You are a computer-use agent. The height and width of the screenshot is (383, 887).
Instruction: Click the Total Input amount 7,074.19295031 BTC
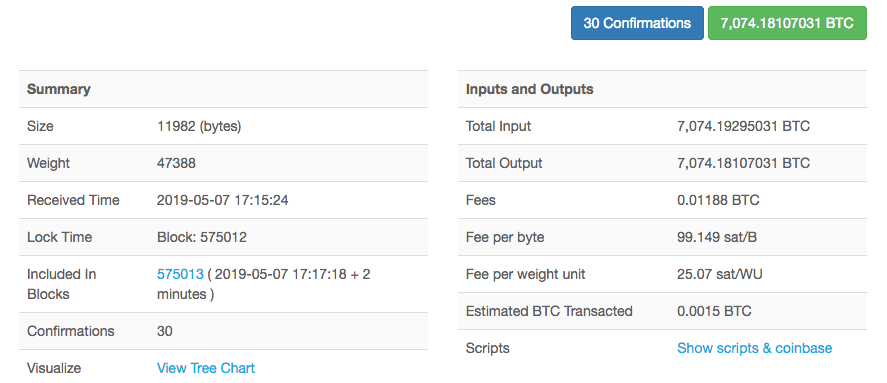tap(743, 126)
